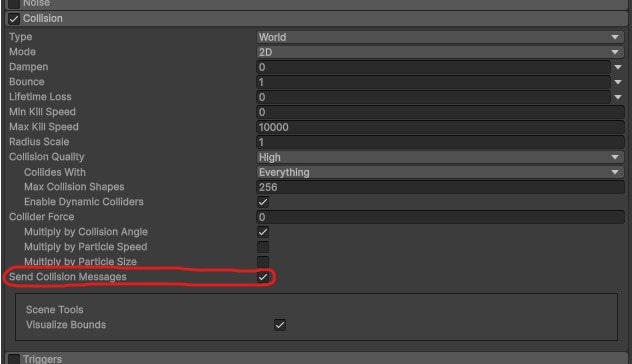Expand the Triggers module header
This screenshot has height=364, width=632.
point(318,359)
